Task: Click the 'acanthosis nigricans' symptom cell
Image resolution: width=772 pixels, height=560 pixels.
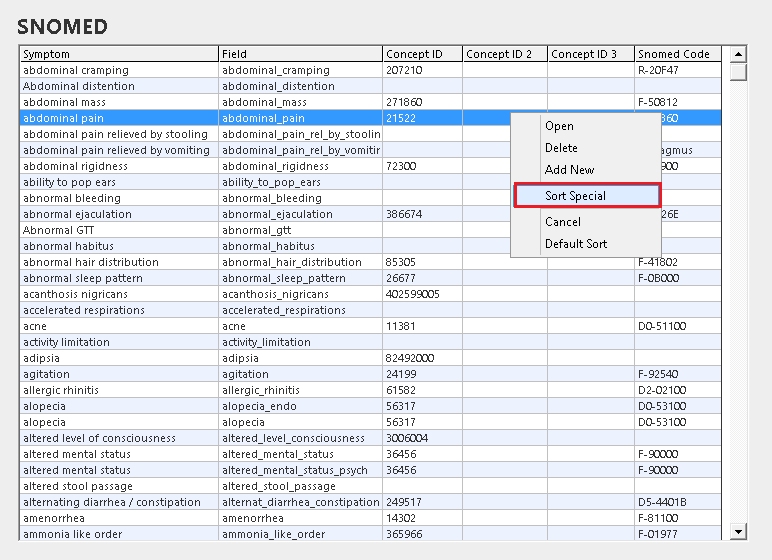Action: (x=119, y=294)
